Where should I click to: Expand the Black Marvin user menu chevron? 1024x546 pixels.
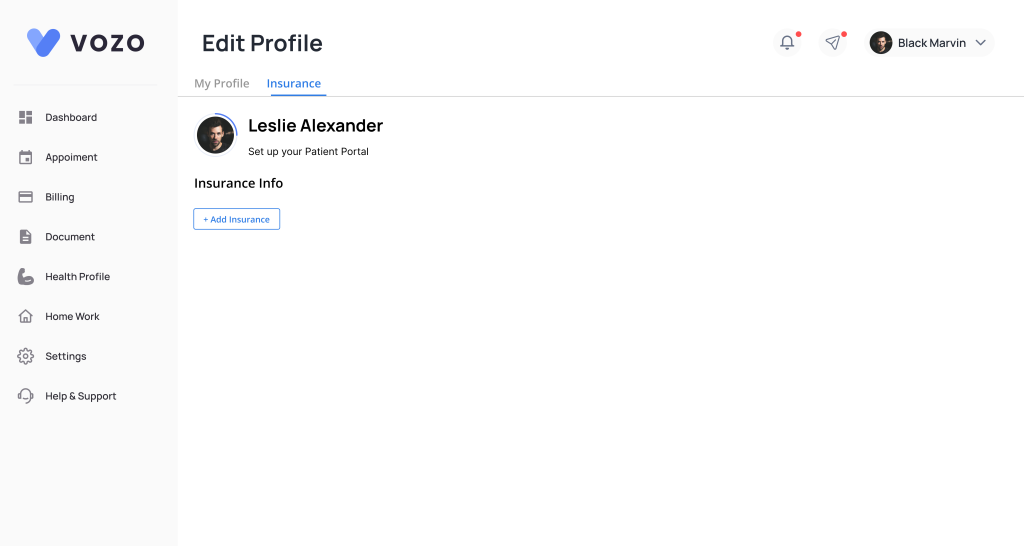pos(981,43)
